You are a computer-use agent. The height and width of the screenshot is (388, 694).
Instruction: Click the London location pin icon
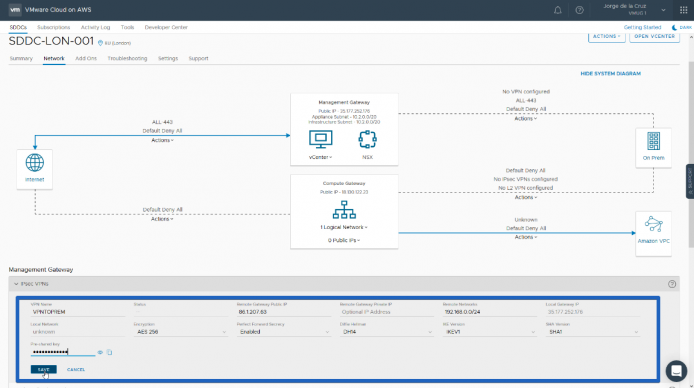[x=100, y=43]
